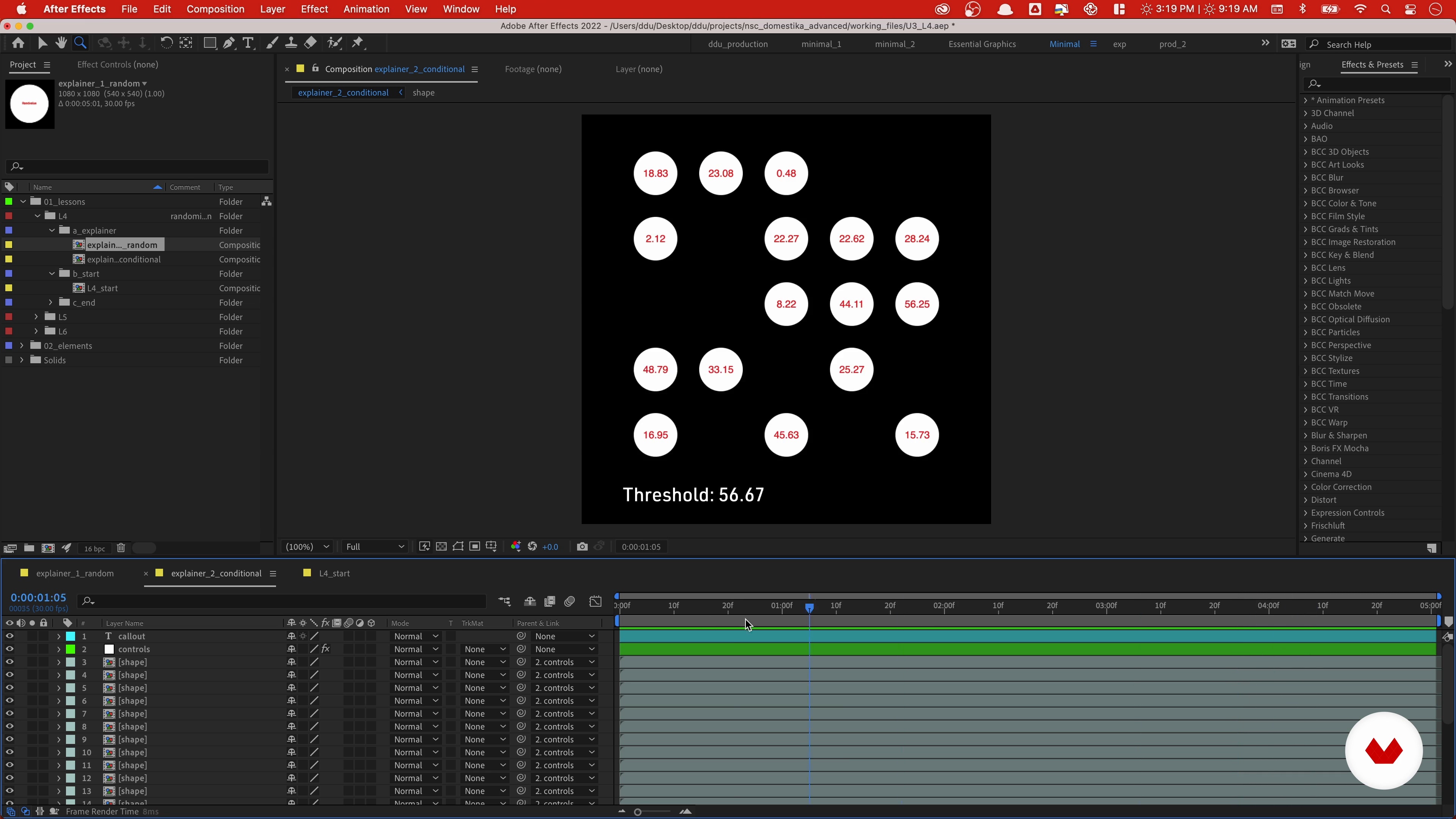Click the shape breadcrumb in composition viewer
Image resolution: width=1456 pixels, height=819 pixels.
point(424,93)
